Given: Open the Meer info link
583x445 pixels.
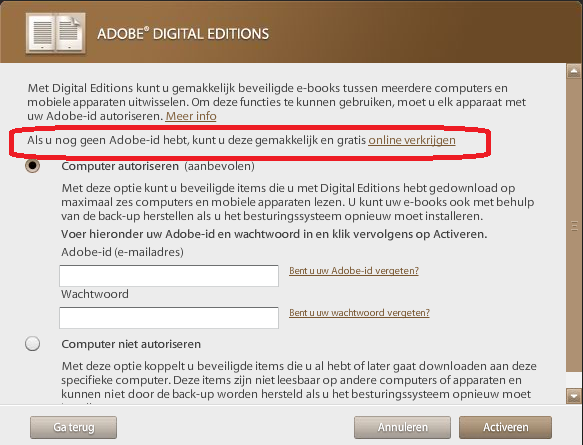Looking at the screenshot, I should click(191, 116).
